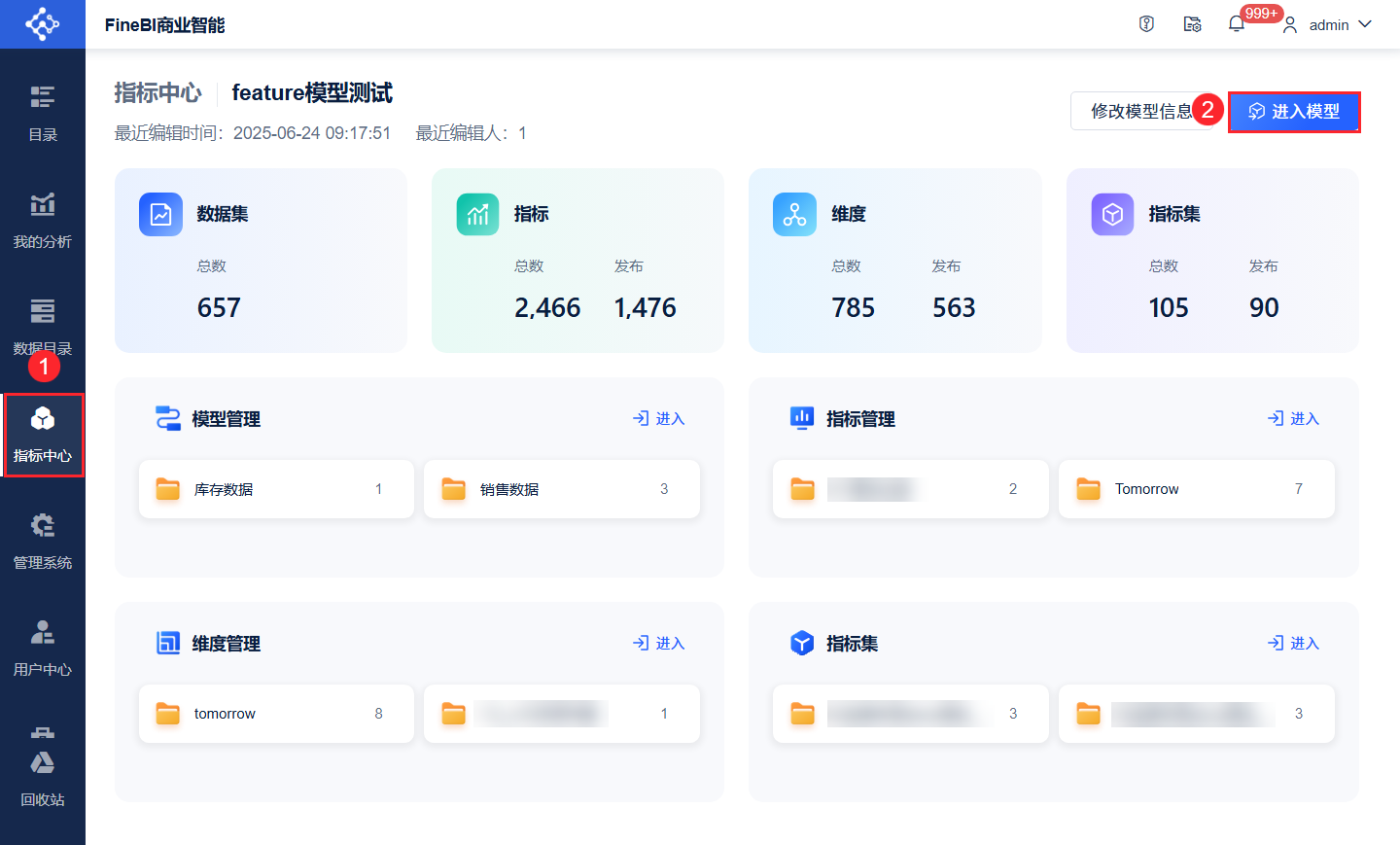Click the 修改模型信息 button
This screenshot has height=845, width=1400.
1141,111
